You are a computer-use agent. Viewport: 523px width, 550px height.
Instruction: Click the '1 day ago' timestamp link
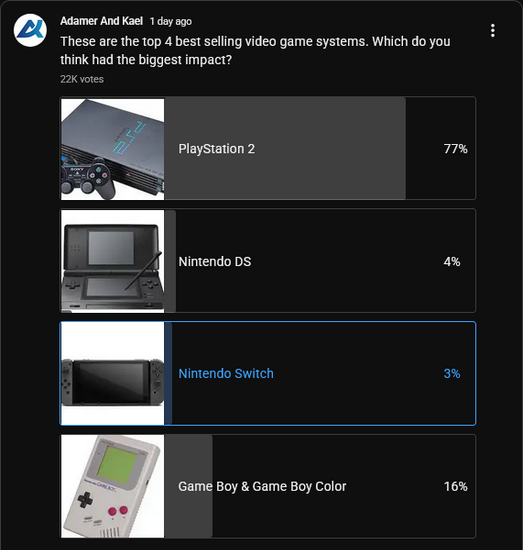(x=170, y=21)
